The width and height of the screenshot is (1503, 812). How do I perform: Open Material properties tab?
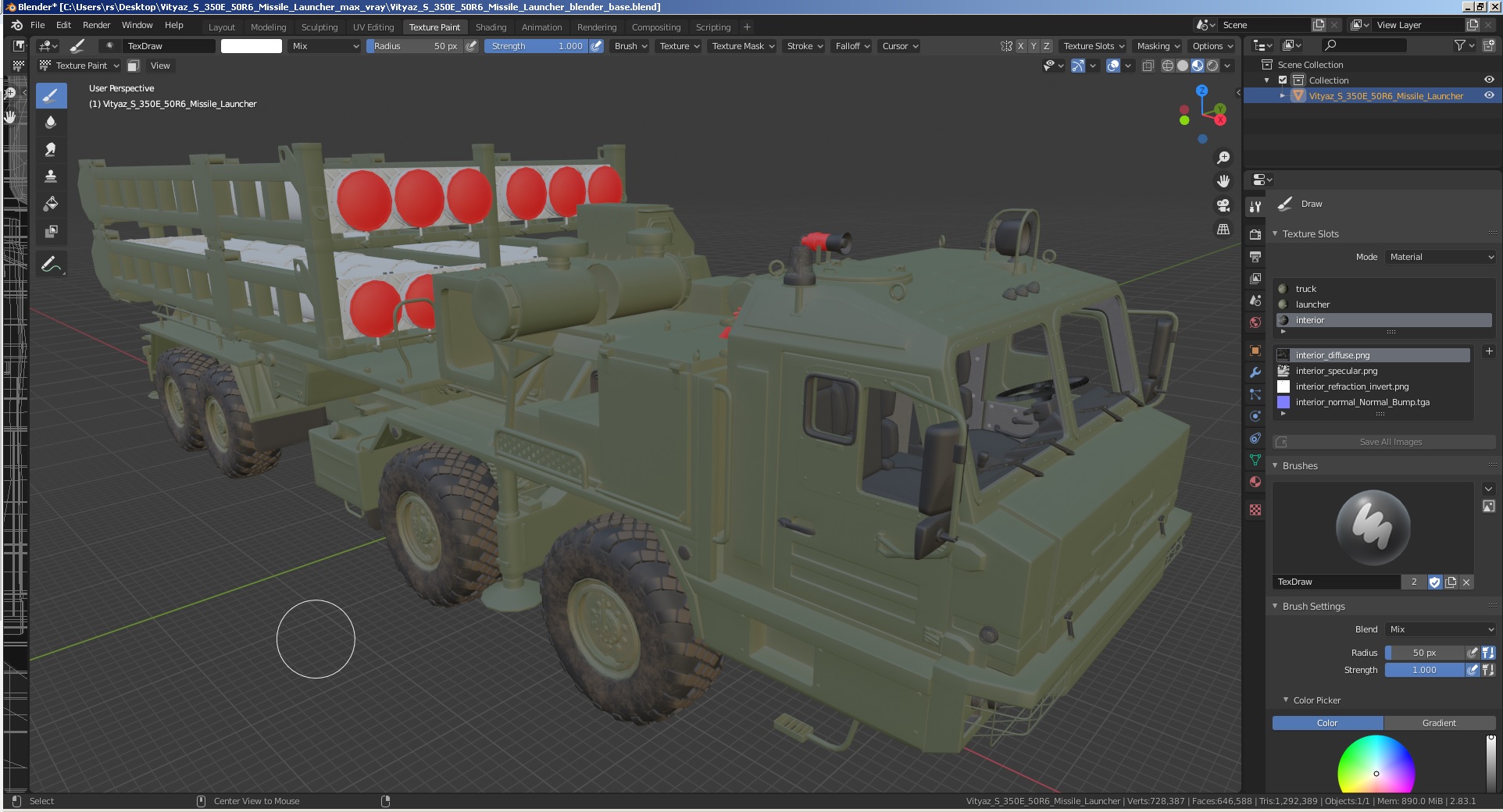click(1255, 482)
